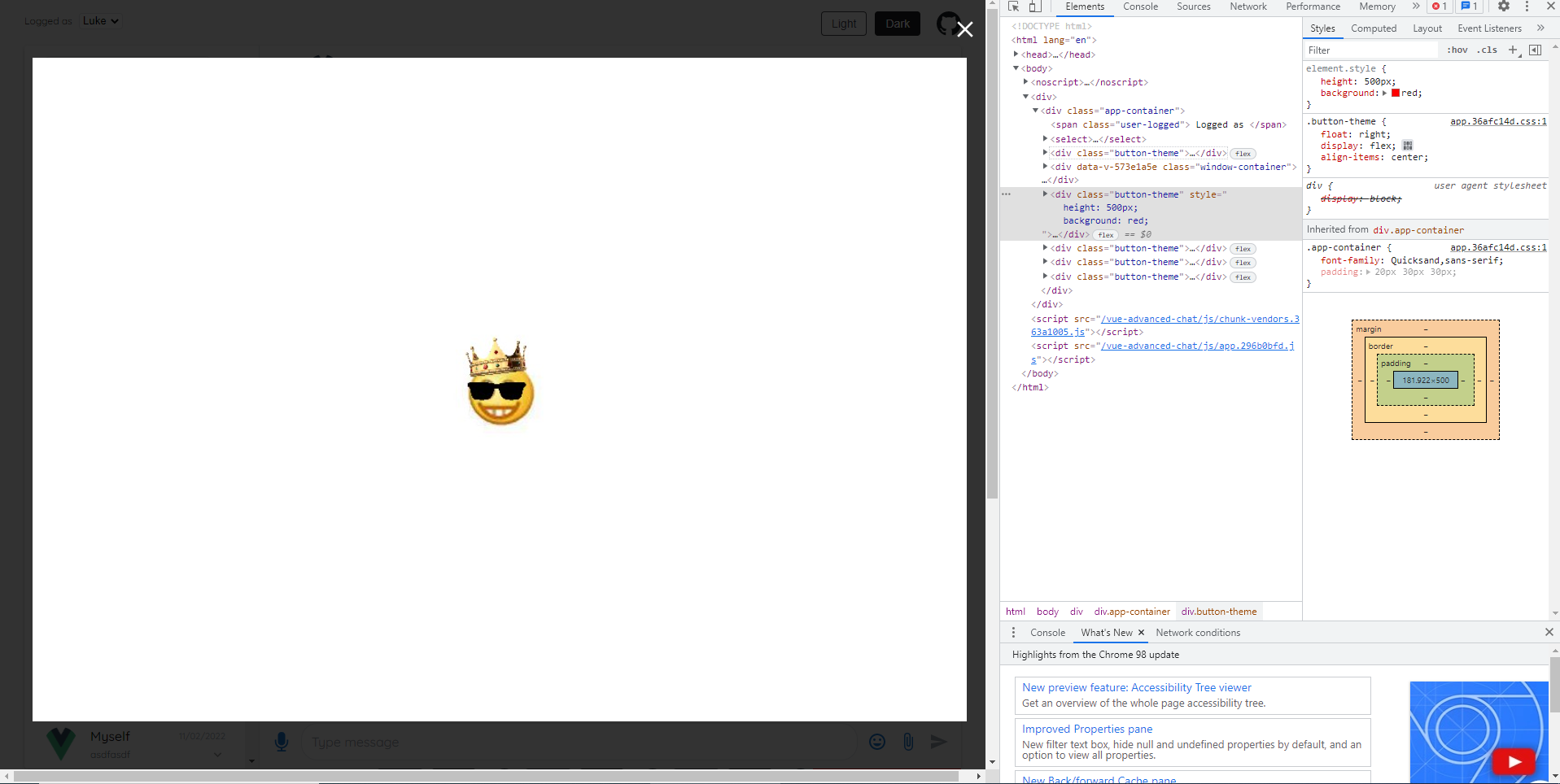Open app.36afc14d.css link for .button-theme

pos(1498,122)
